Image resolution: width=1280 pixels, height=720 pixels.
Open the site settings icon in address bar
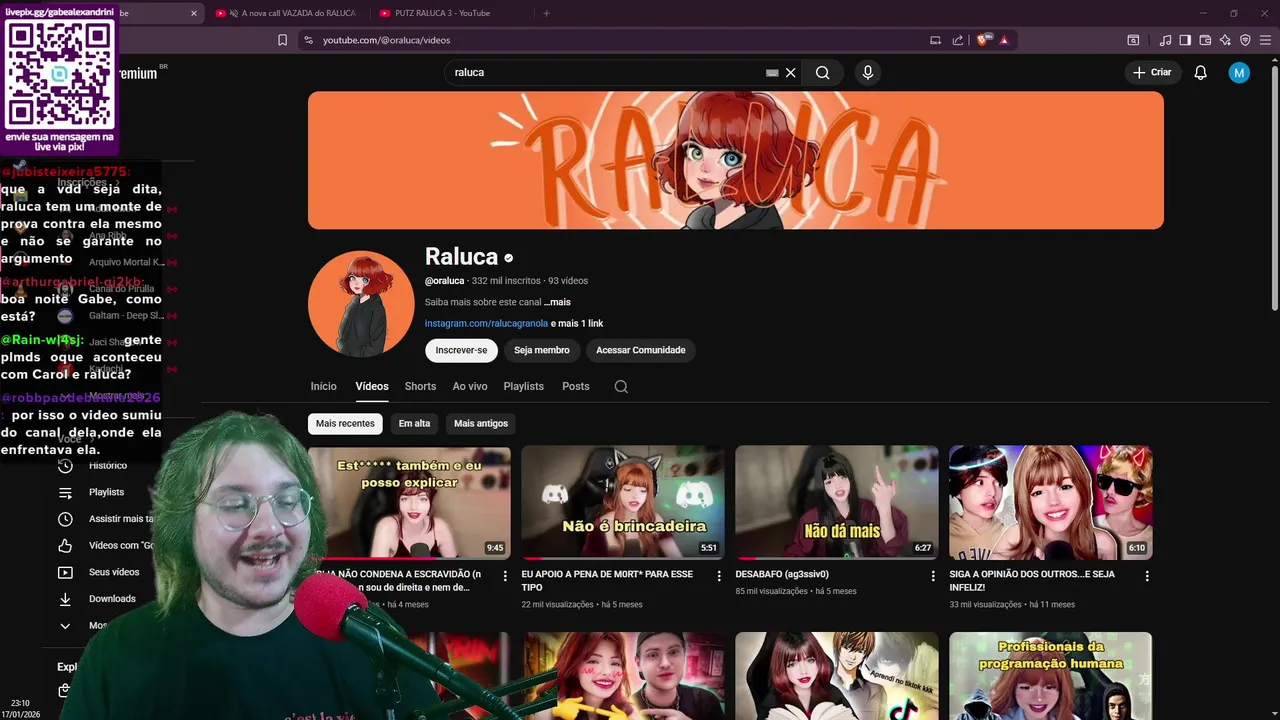pos(308,40)
